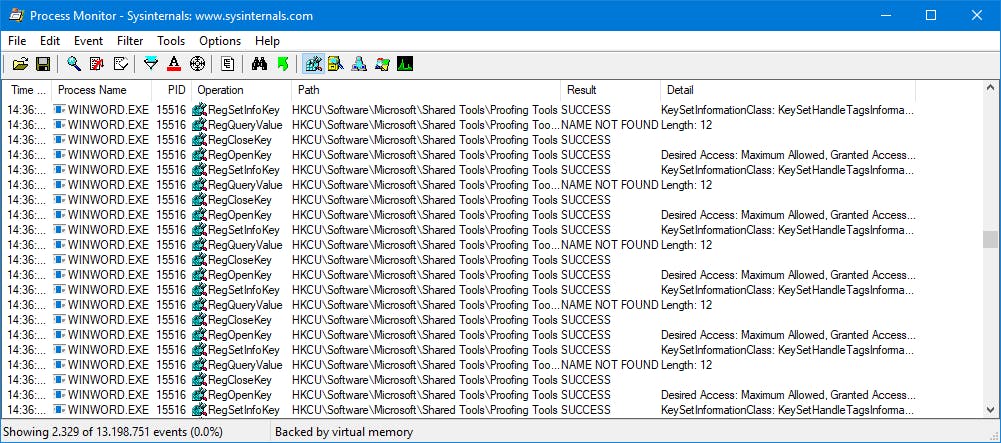
Task: Toggle Show Network Activity button
Action: [359, 64]
